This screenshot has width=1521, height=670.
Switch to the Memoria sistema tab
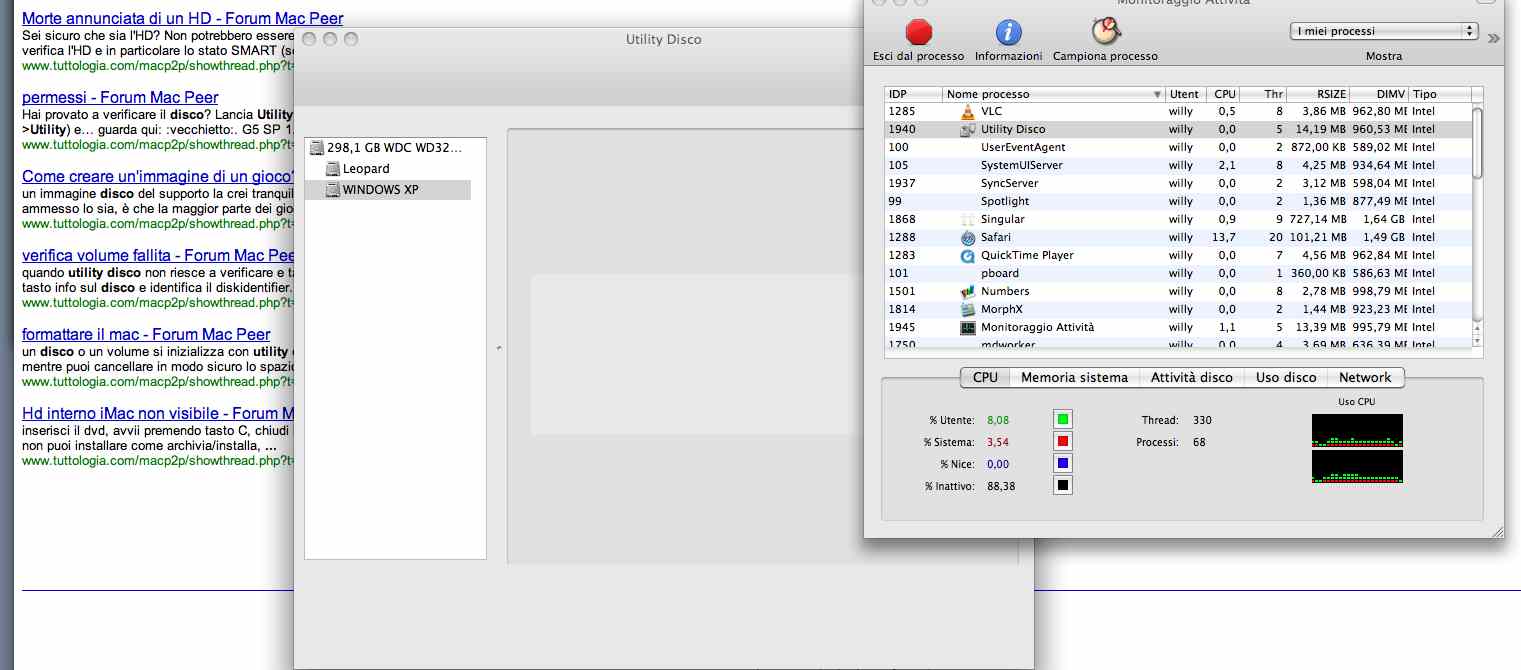pyautogui.click(x=1074, y=377)
